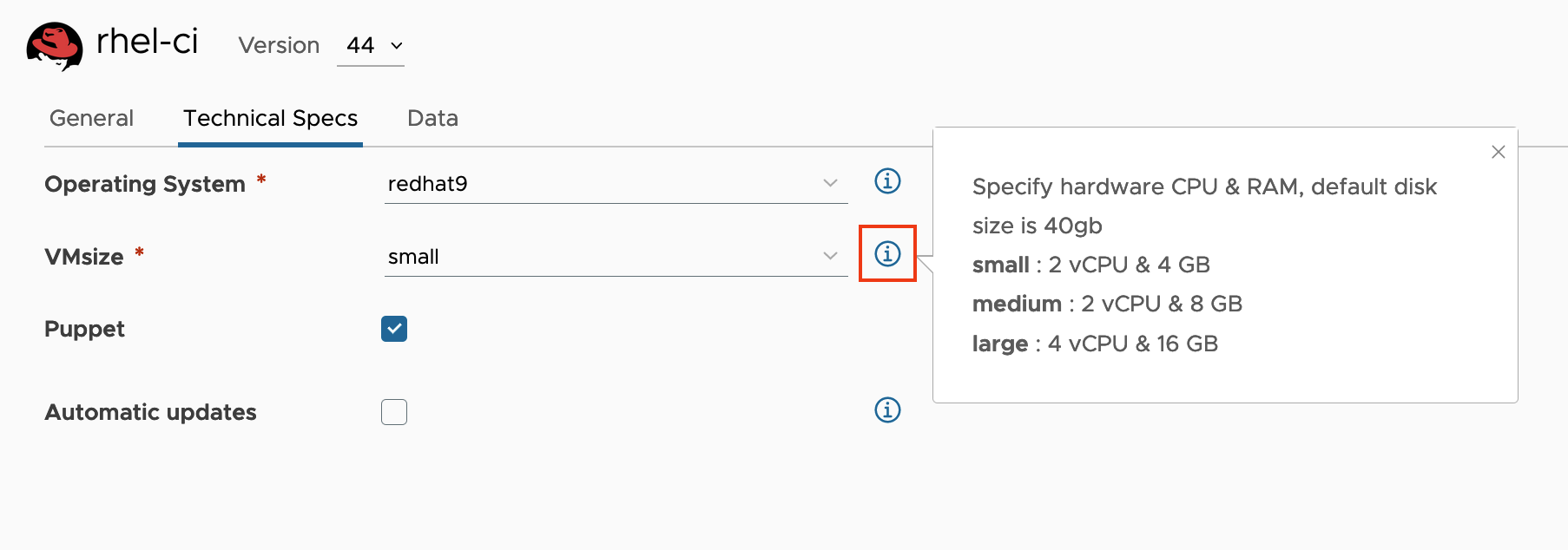The image size is (1568, 550).
Task: Click the Operating System field label
Action: pos(145,184)
